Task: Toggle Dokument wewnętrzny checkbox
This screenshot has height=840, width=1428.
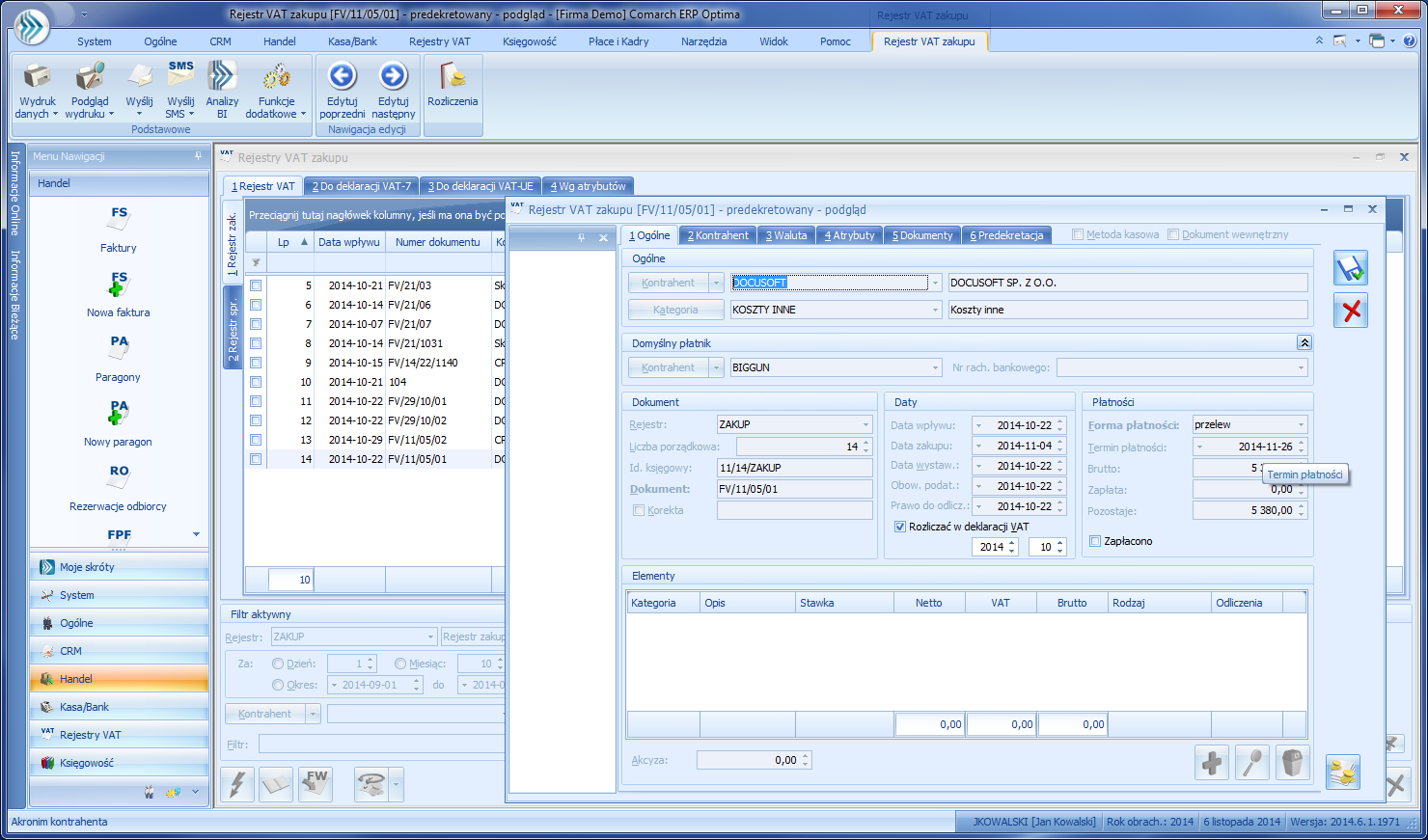Action: [1173, 234]
